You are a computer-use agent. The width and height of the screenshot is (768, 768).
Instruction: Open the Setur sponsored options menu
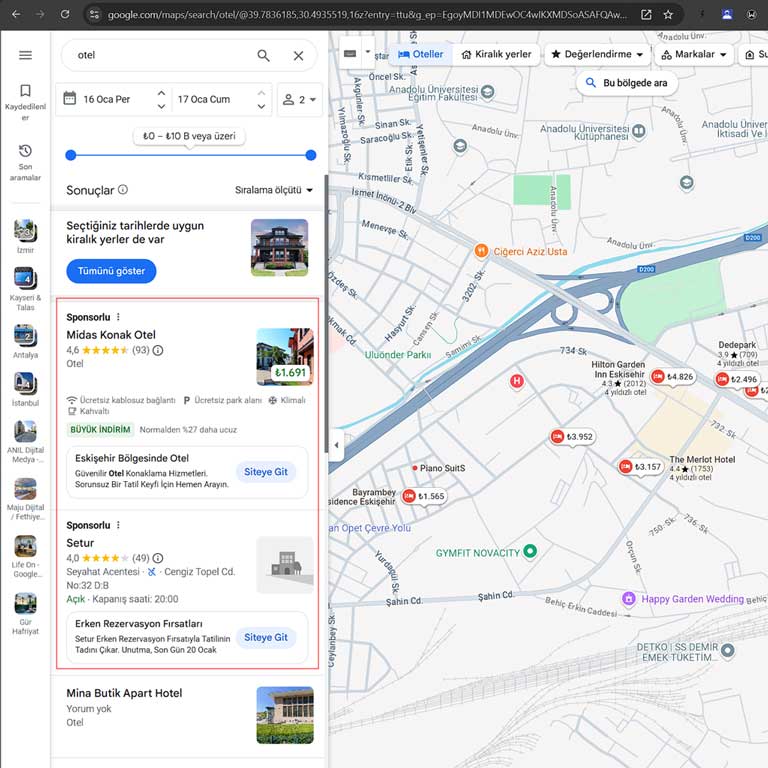(118, 525)
